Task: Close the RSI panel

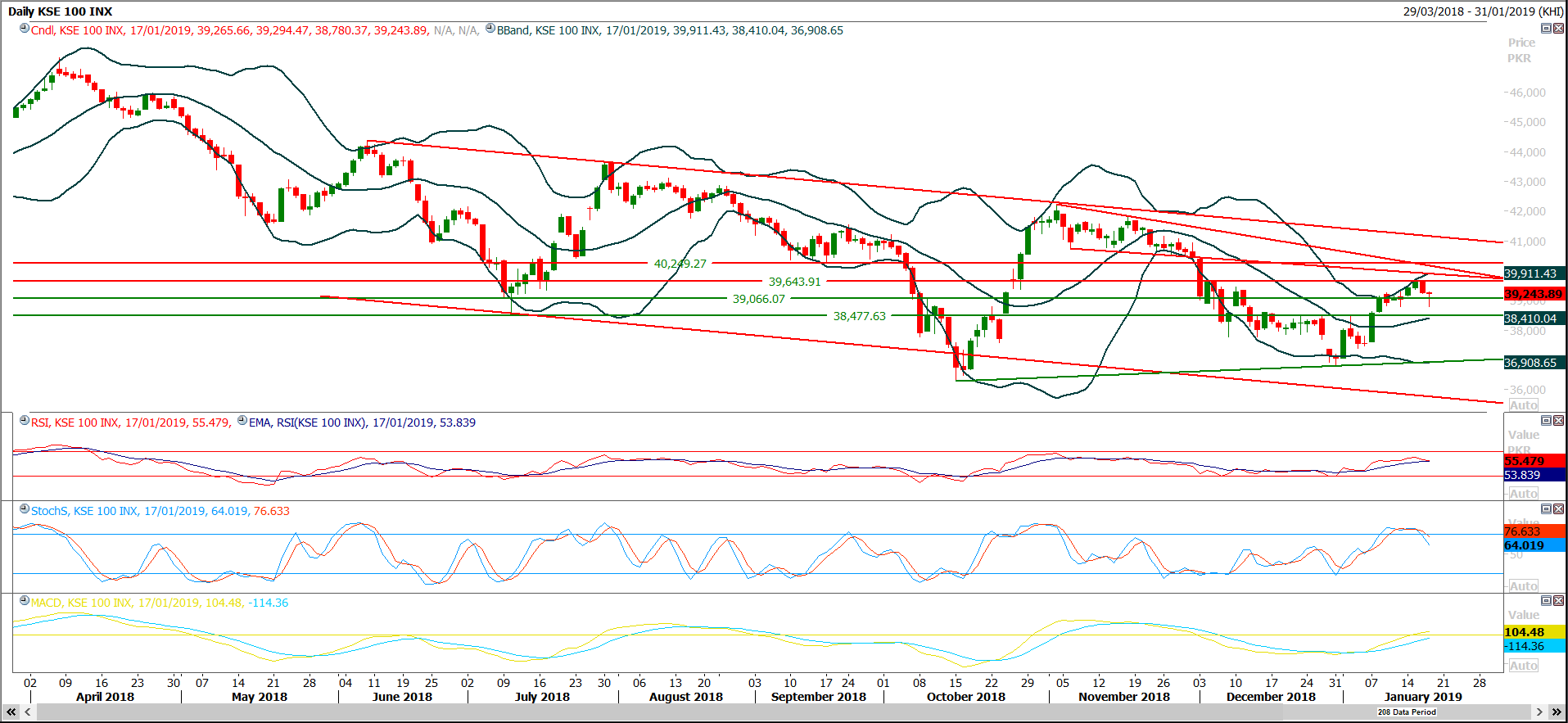Action: coord(1558,421)
